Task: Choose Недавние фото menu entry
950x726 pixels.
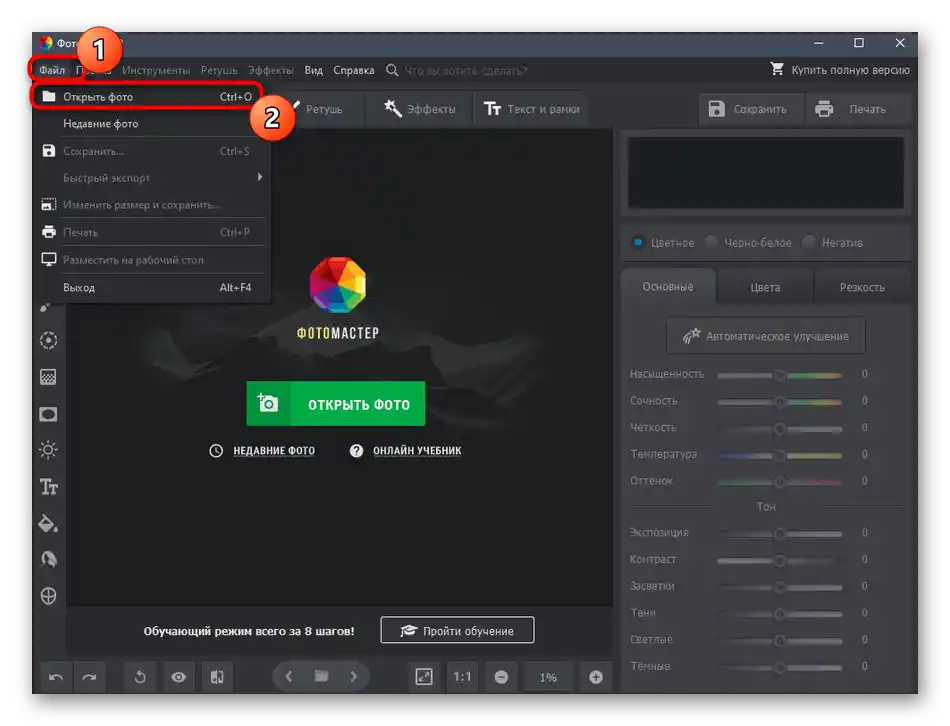Action: pos(151,124)
